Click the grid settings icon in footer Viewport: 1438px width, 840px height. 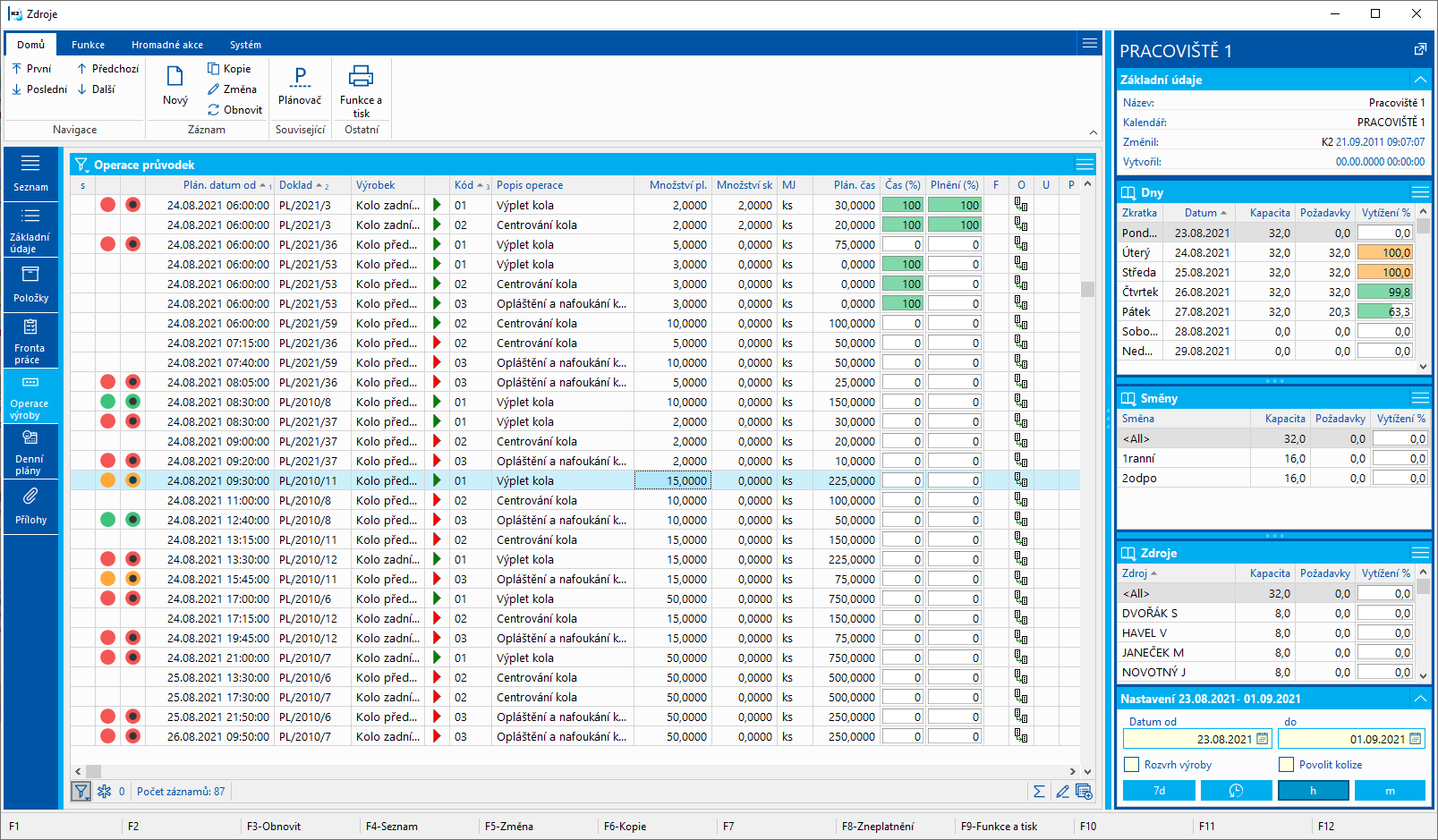coord(1084,791)
